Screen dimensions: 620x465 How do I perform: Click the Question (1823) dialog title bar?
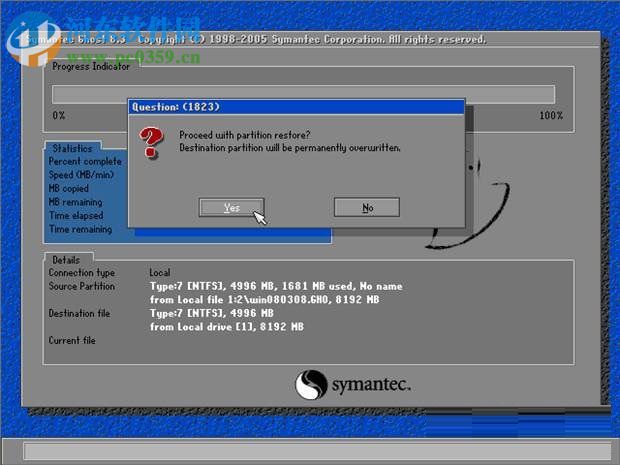(296, 106)
